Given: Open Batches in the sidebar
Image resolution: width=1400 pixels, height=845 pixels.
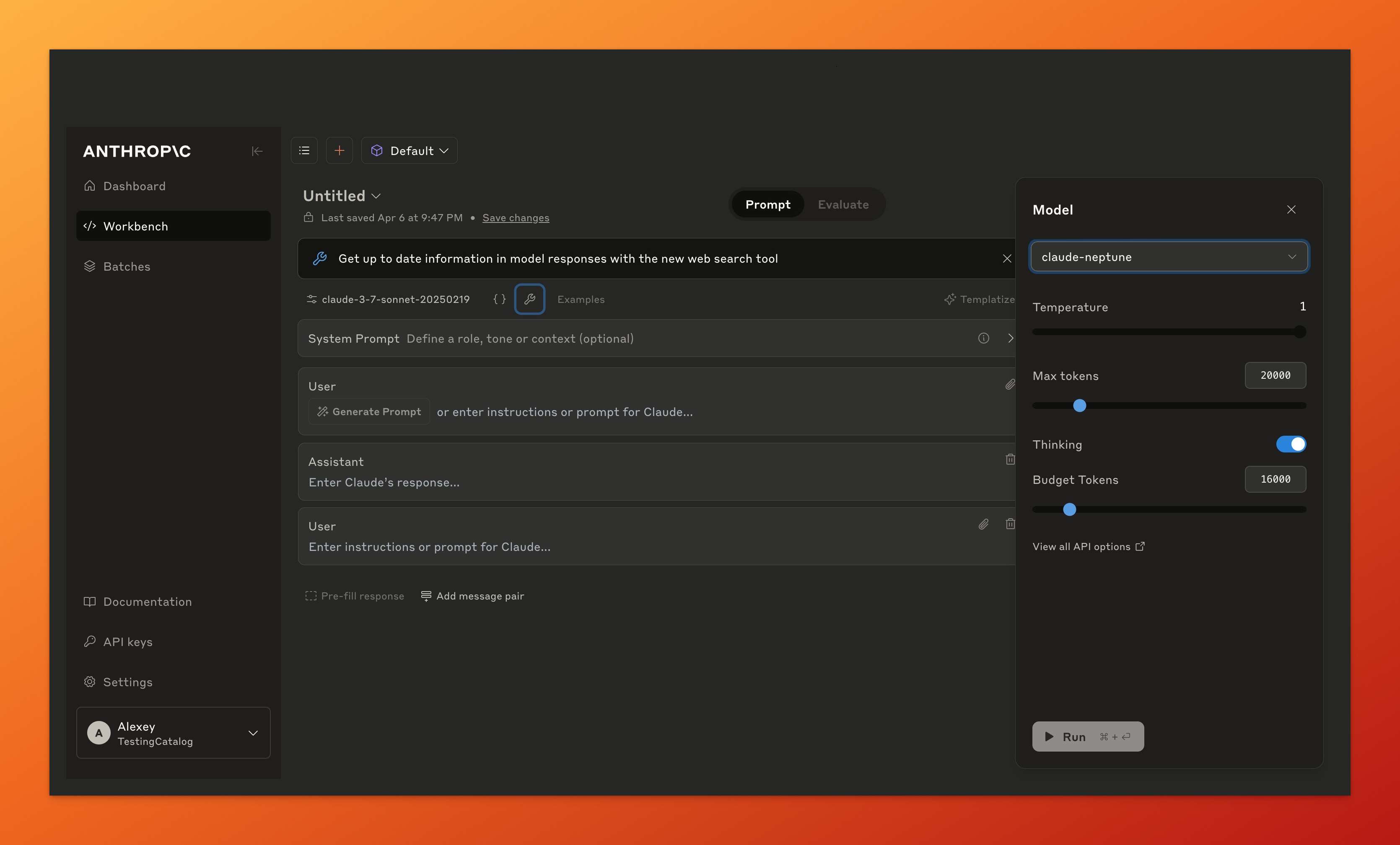Looking at the screenshot, I should [127, 266].
